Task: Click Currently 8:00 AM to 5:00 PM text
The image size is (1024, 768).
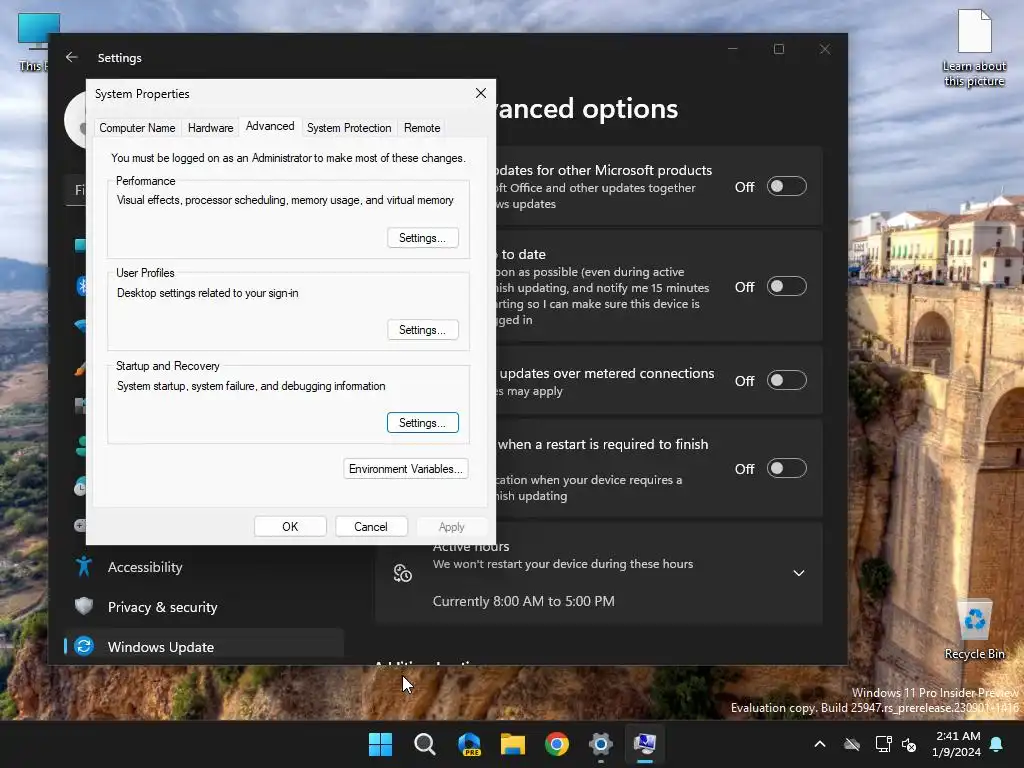Action: (x=523, y=601)
